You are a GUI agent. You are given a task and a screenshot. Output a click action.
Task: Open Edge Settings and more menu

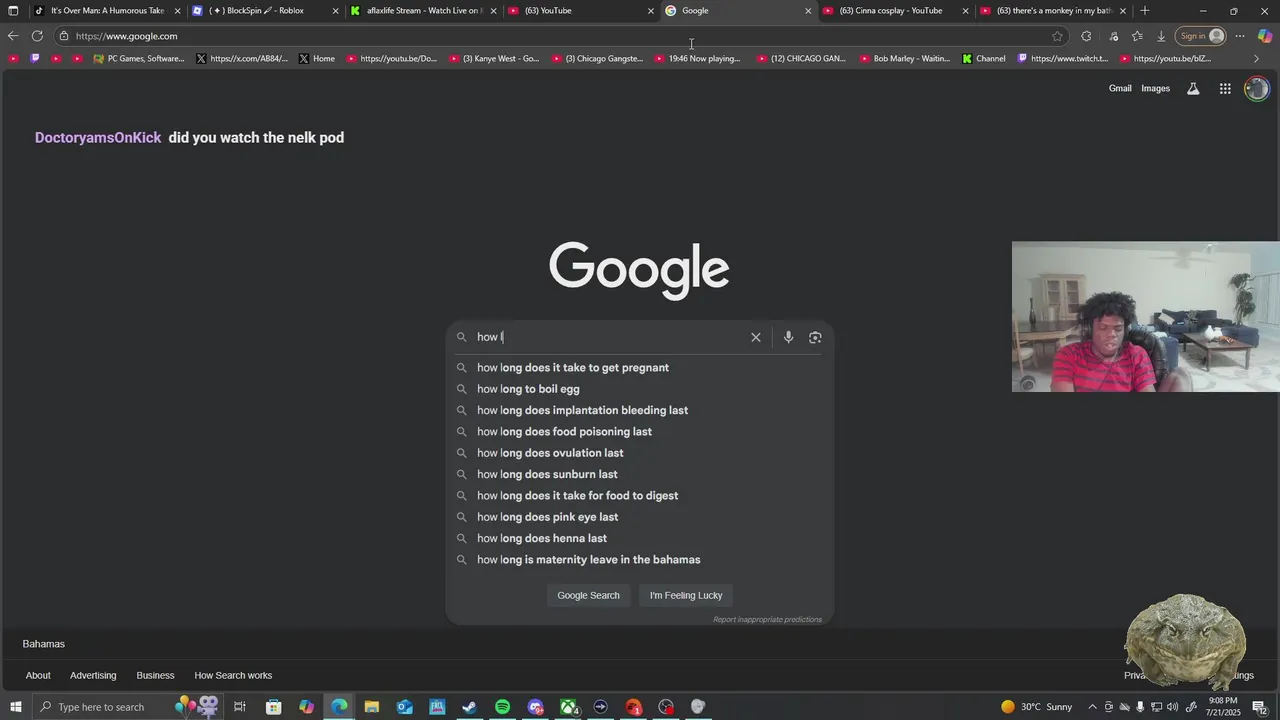tap(1240, 36)
